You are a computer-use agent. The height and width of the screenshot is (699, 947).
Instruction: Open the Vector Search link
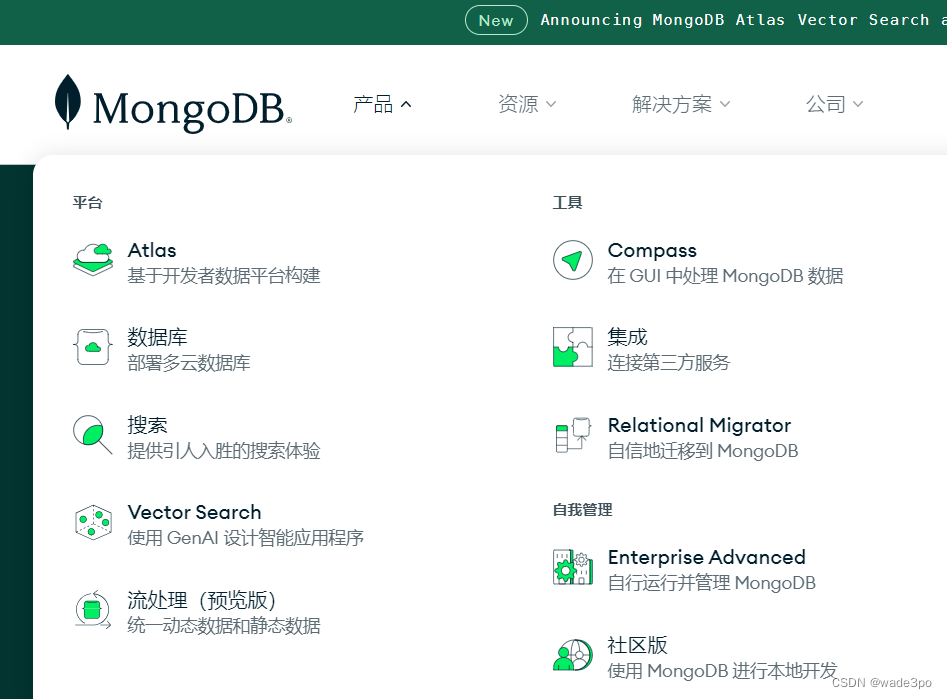(x=194, y=512)
